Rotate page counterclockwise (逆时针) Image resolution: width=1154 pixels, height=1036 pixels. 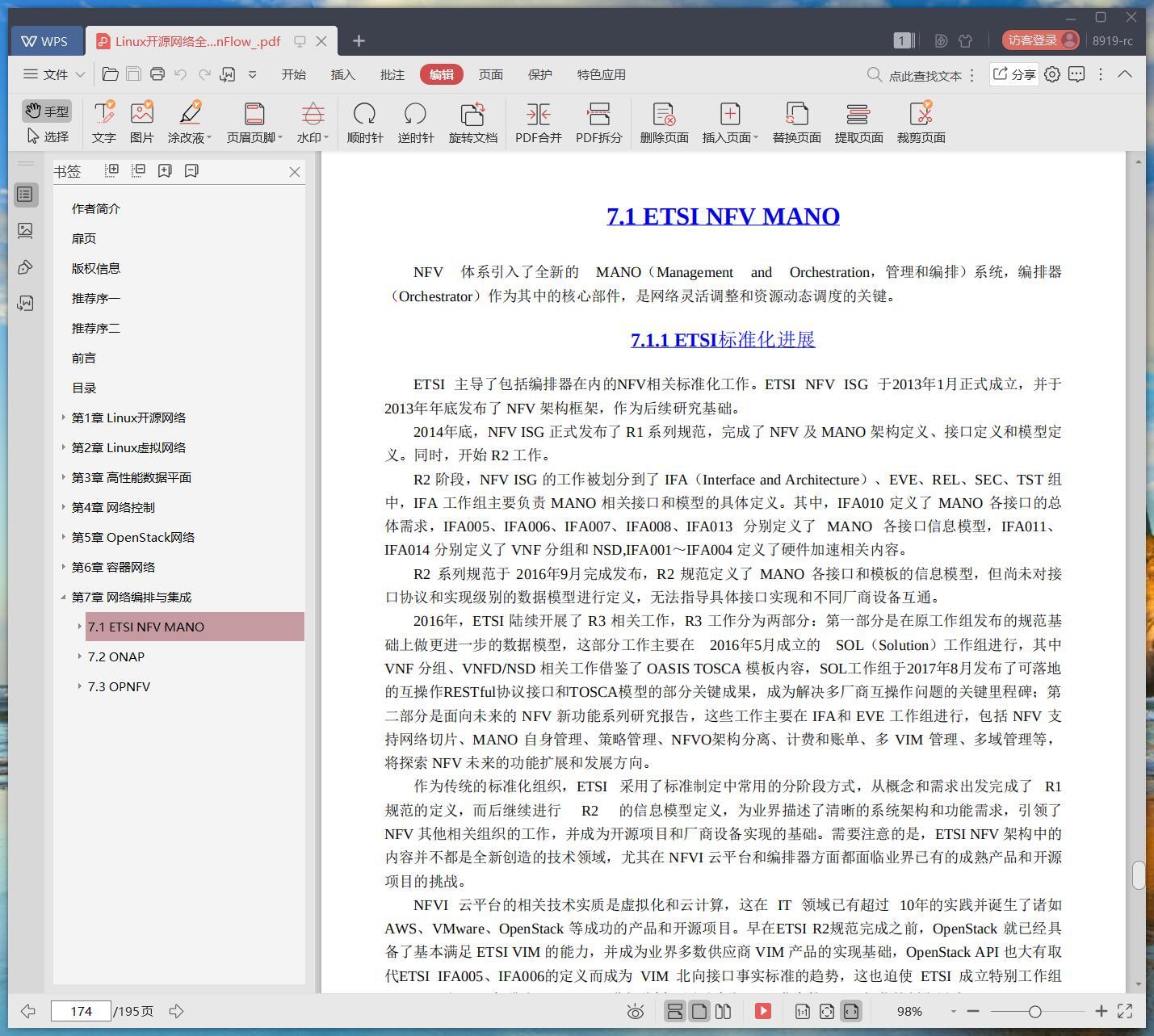pos(416,123)
